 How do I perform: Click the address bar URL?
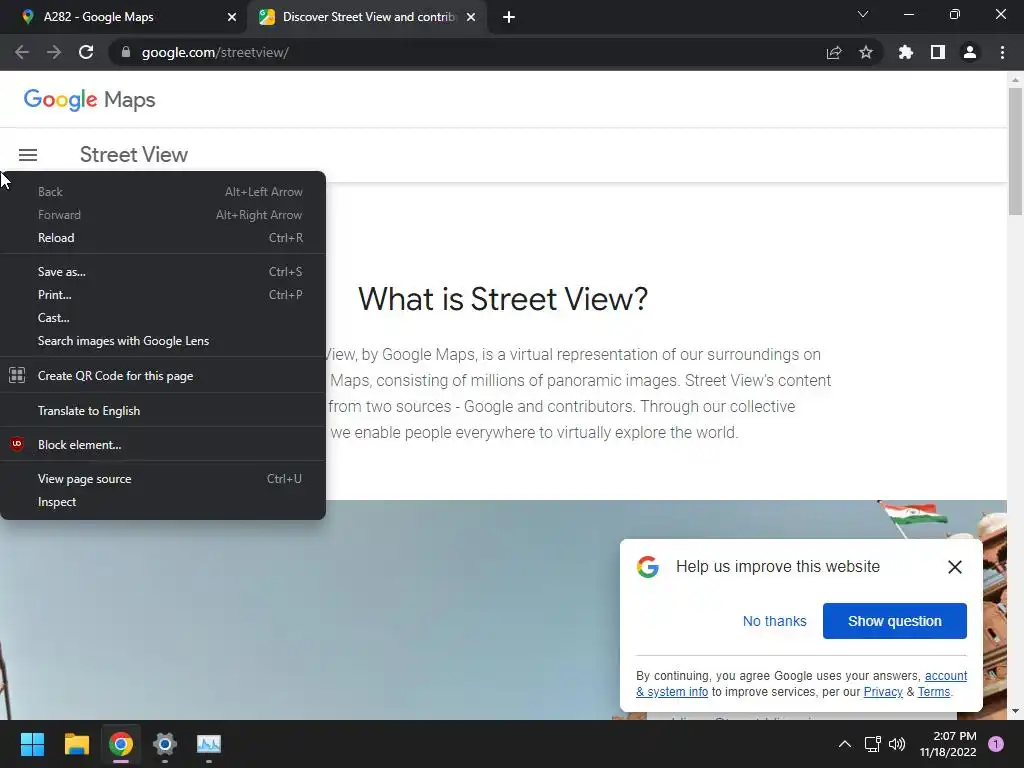[x=216, y=52]
